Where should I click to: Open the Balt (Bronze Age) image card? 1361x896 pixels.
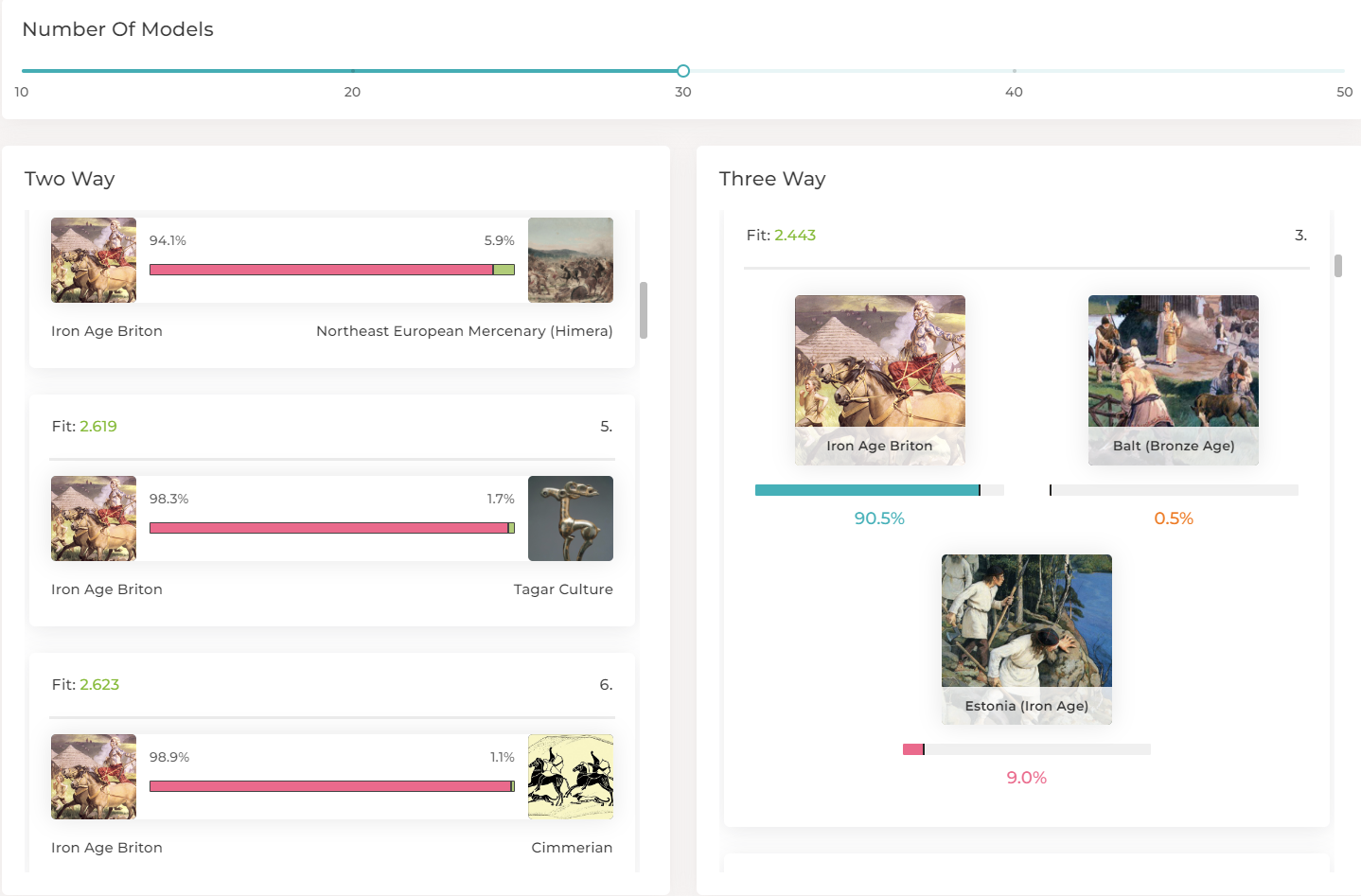click(x=1174, y=380)
